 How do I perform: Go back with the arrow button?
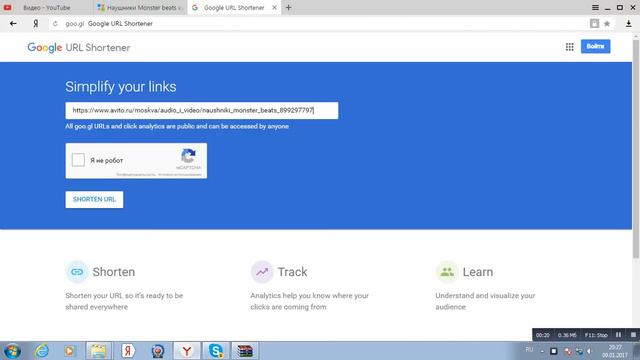tap(13, 24)
